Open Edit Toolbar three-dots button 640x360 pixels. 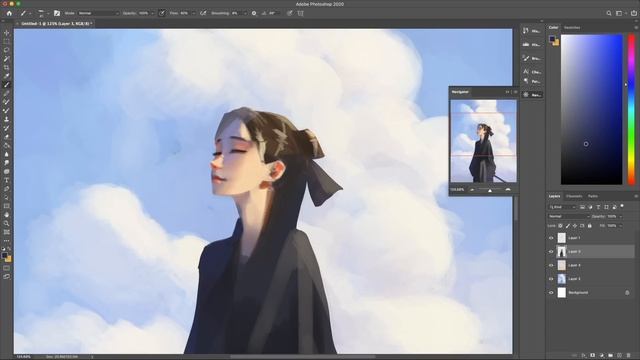[x=7, y=241]
